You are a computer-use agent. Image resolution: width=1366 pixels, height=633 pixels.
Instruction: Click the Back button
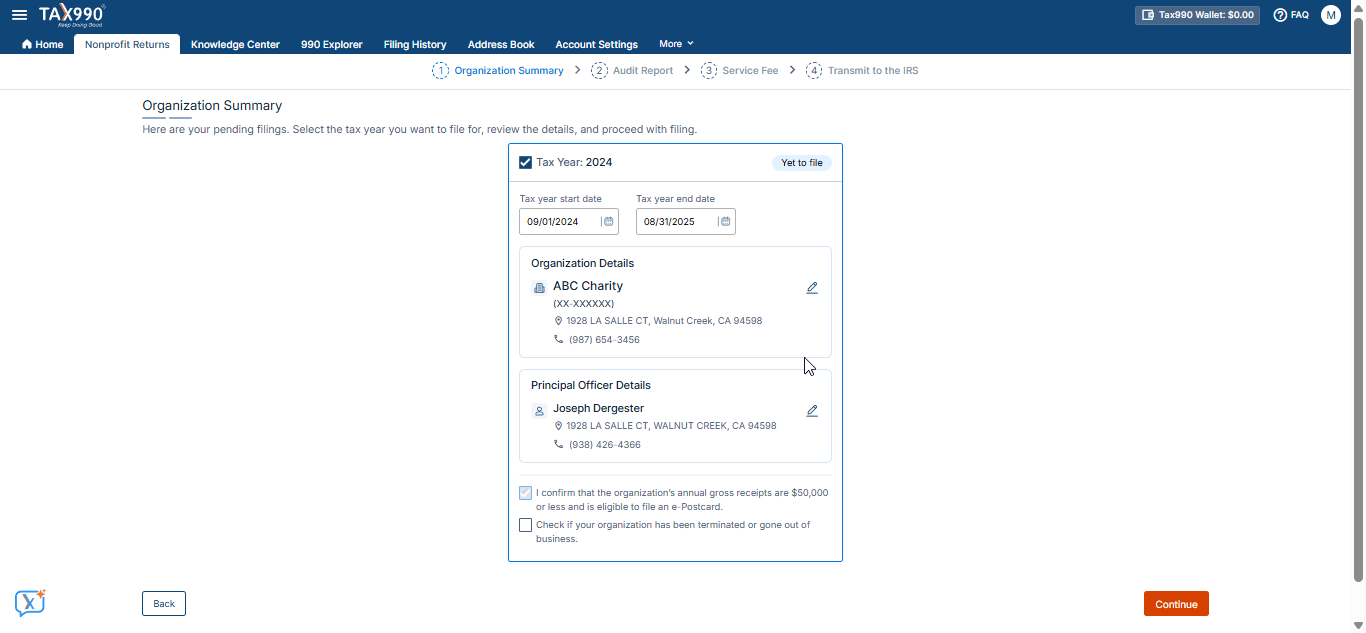point(164,603)
